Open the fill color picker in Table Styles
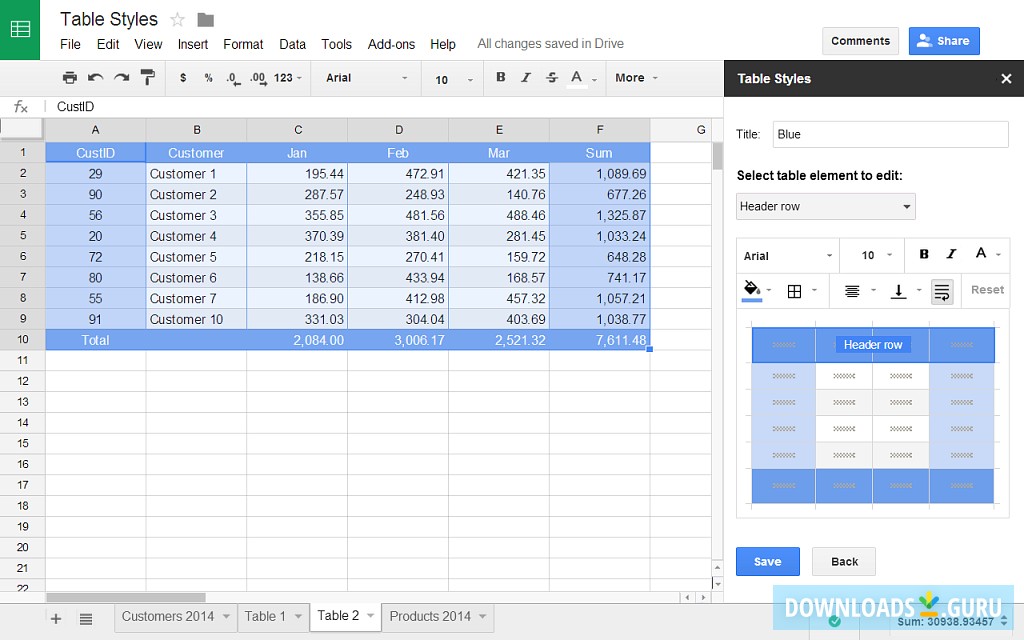 click(751, 290)
